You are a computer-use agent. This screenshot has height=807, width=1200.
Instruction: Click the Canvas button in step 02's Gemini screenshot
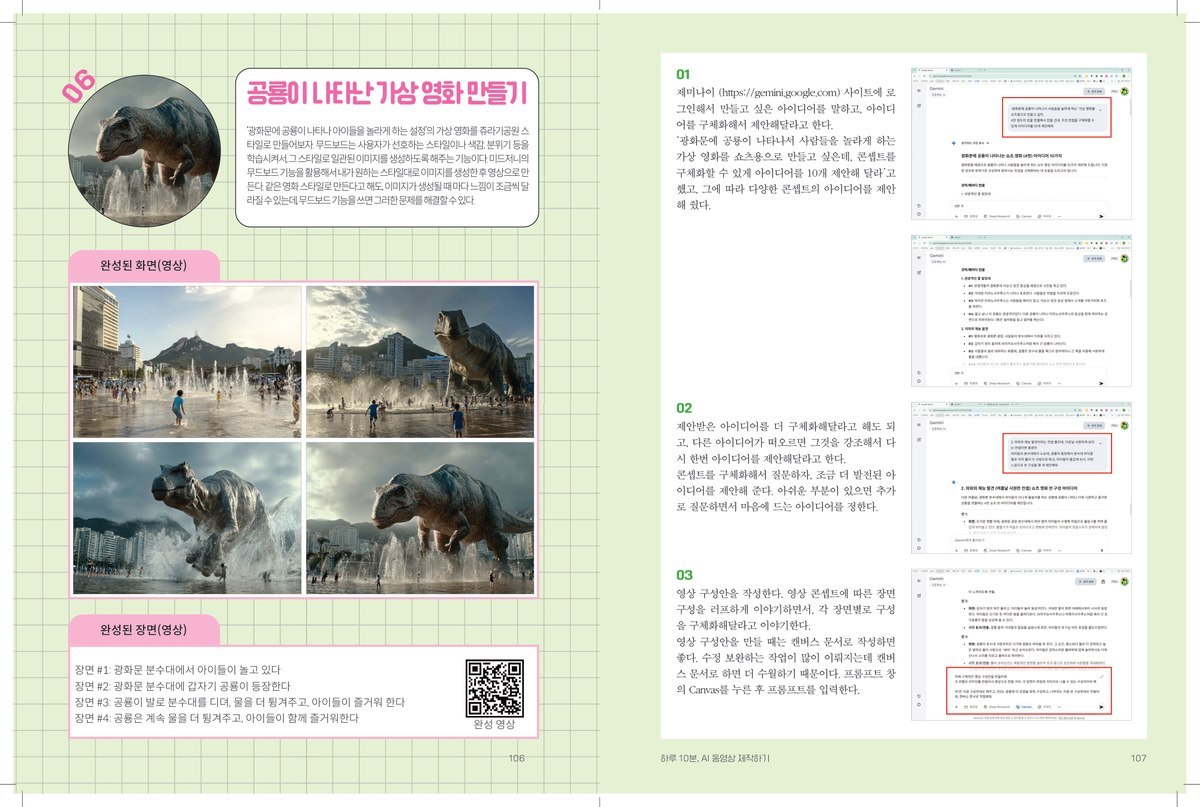tap(1024, 550)
